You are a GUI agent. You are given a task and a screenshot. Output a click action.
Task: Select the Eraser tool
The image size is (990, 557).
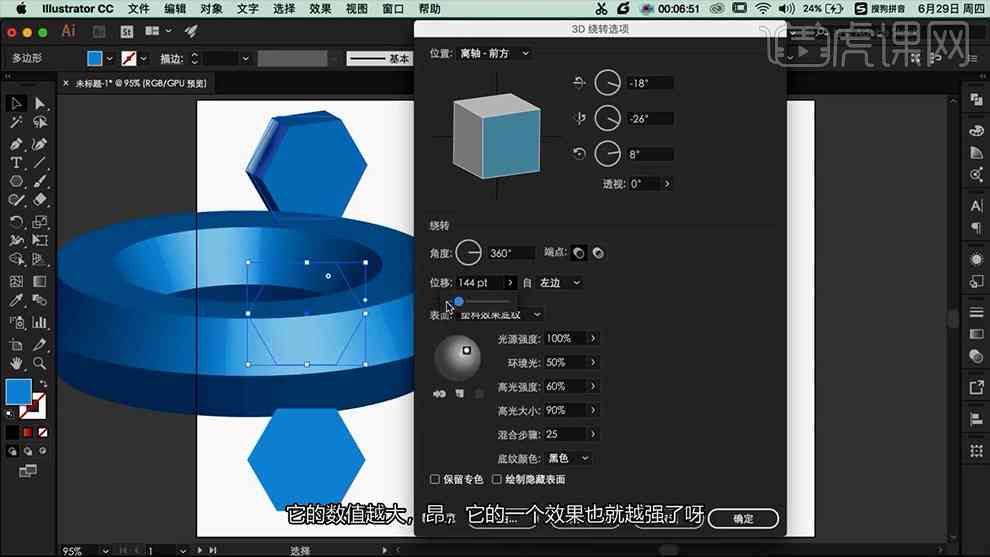(40, 200)
